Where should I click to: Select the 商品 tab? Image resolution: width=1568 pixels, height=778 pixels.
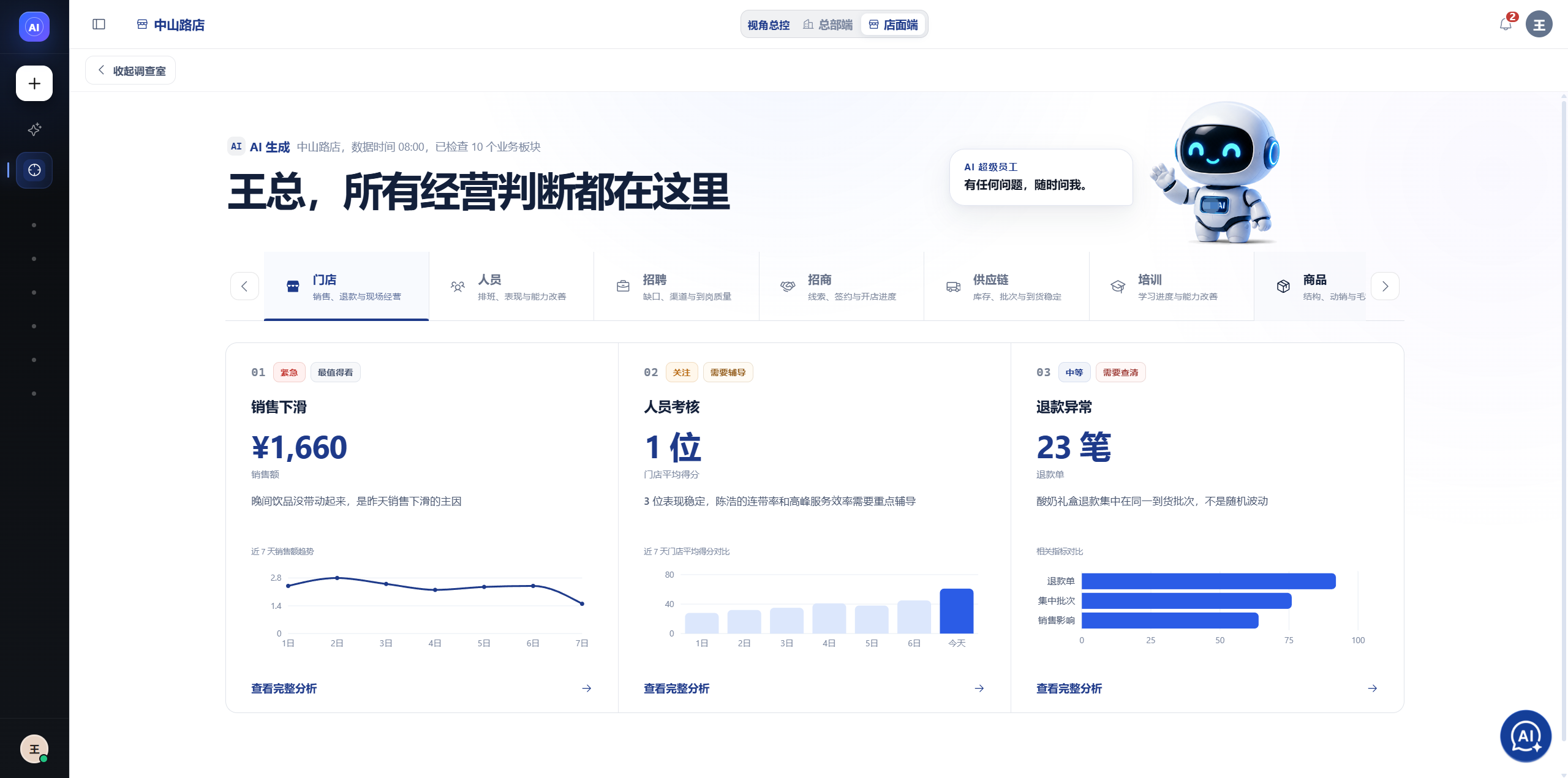point(1310,286)
